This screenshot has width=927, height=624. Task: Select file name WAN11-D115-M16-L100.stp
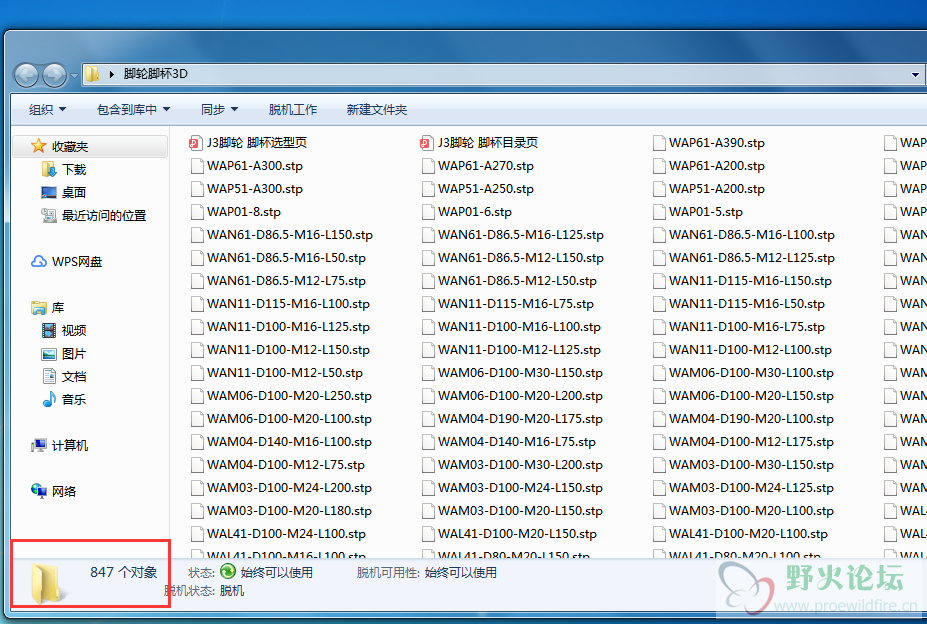coord(289,304)
